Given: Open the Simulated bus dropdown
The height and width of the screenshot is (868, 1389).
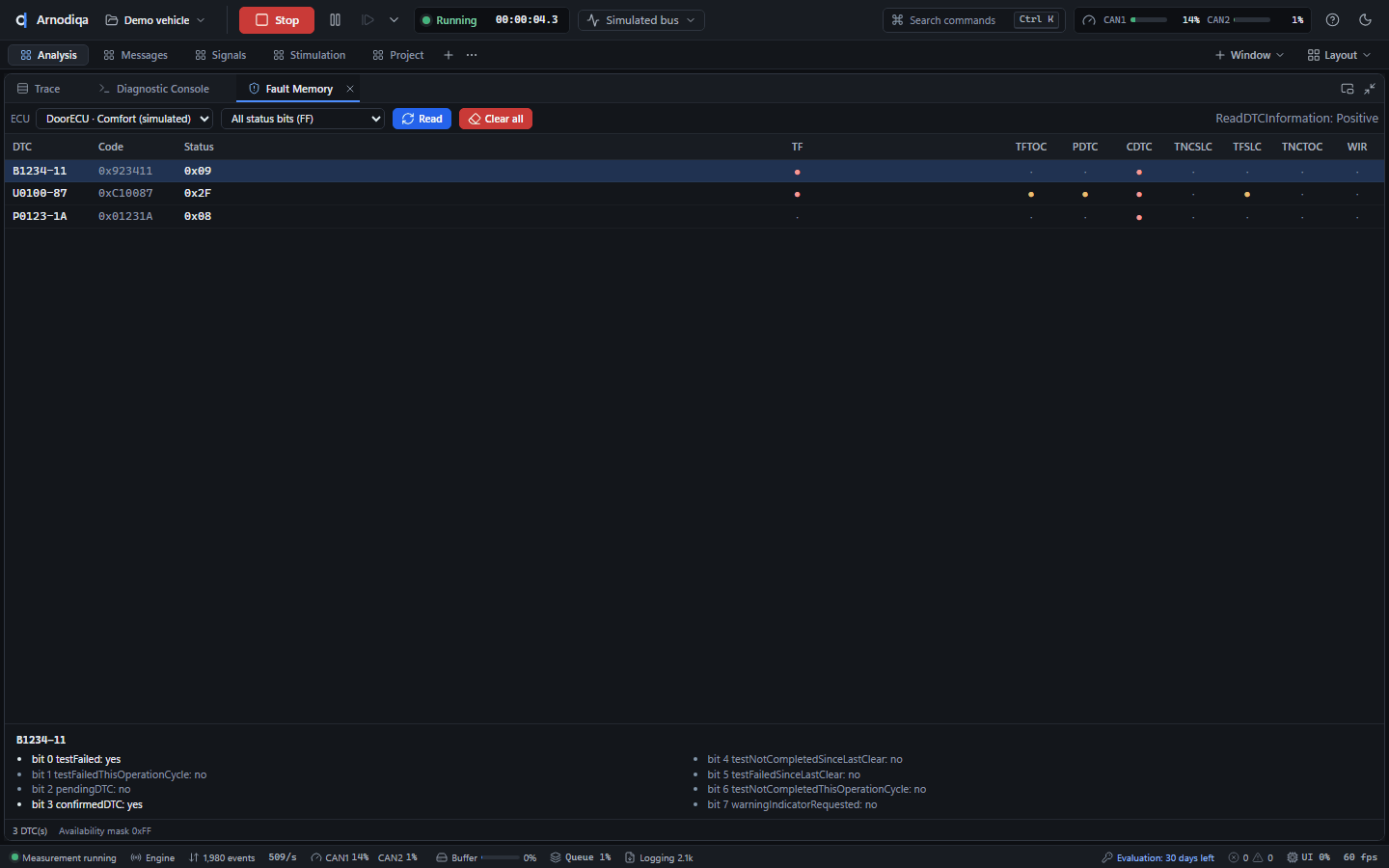Looking at the screenshot, I should click(641, 20).
